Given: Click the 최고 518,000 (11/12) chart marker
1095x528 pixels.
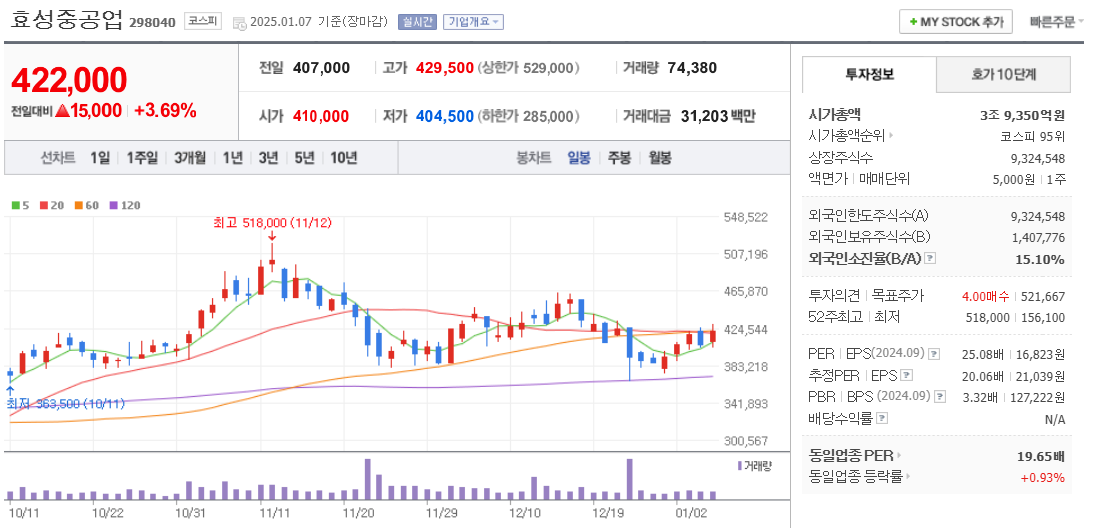Looking at the screenshot, I should (272, 223).
